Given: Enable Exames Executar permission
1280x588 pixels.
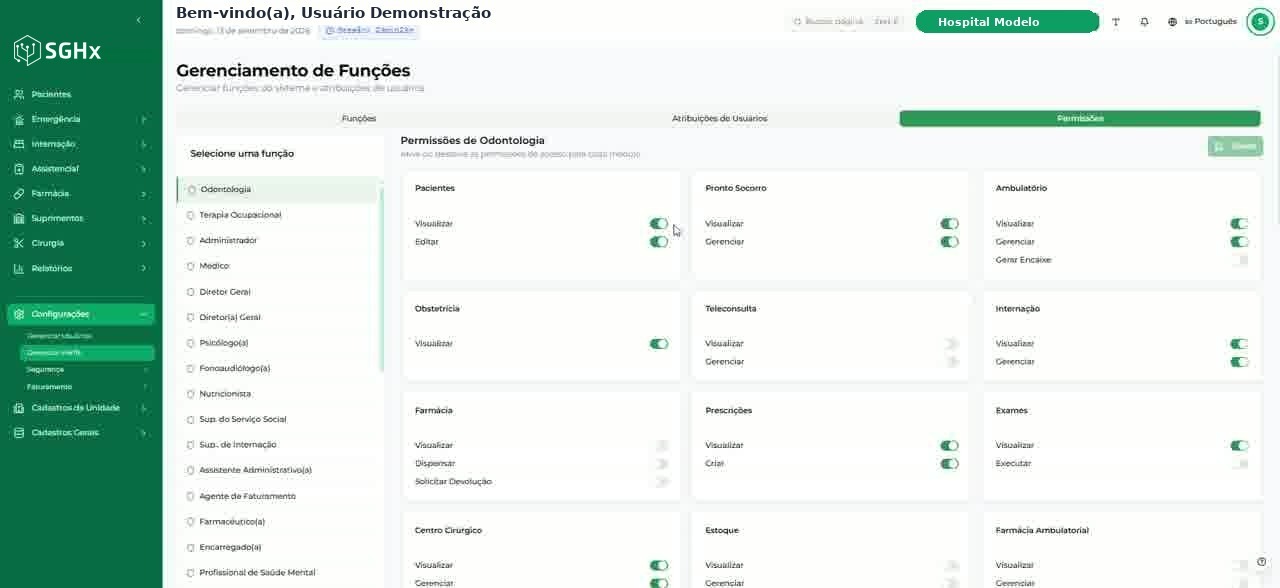Looking at the screenshot, I should coord(1240,464).
